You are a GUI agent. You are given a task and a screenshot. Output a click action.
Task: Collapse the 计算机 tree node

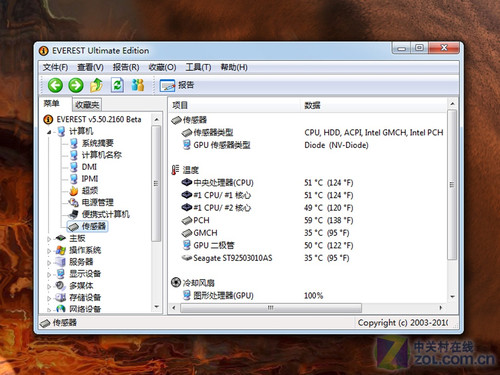(x=49, y=132)
